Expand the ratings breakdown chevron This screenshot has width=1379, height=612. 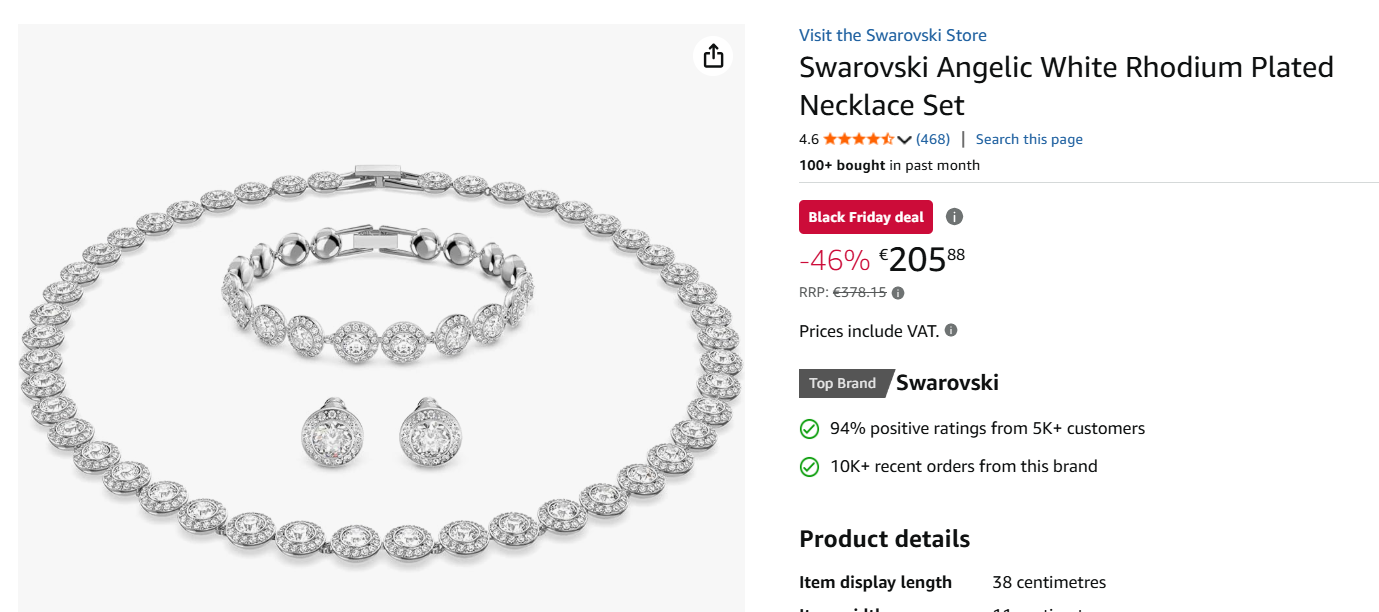click(904, 140)
